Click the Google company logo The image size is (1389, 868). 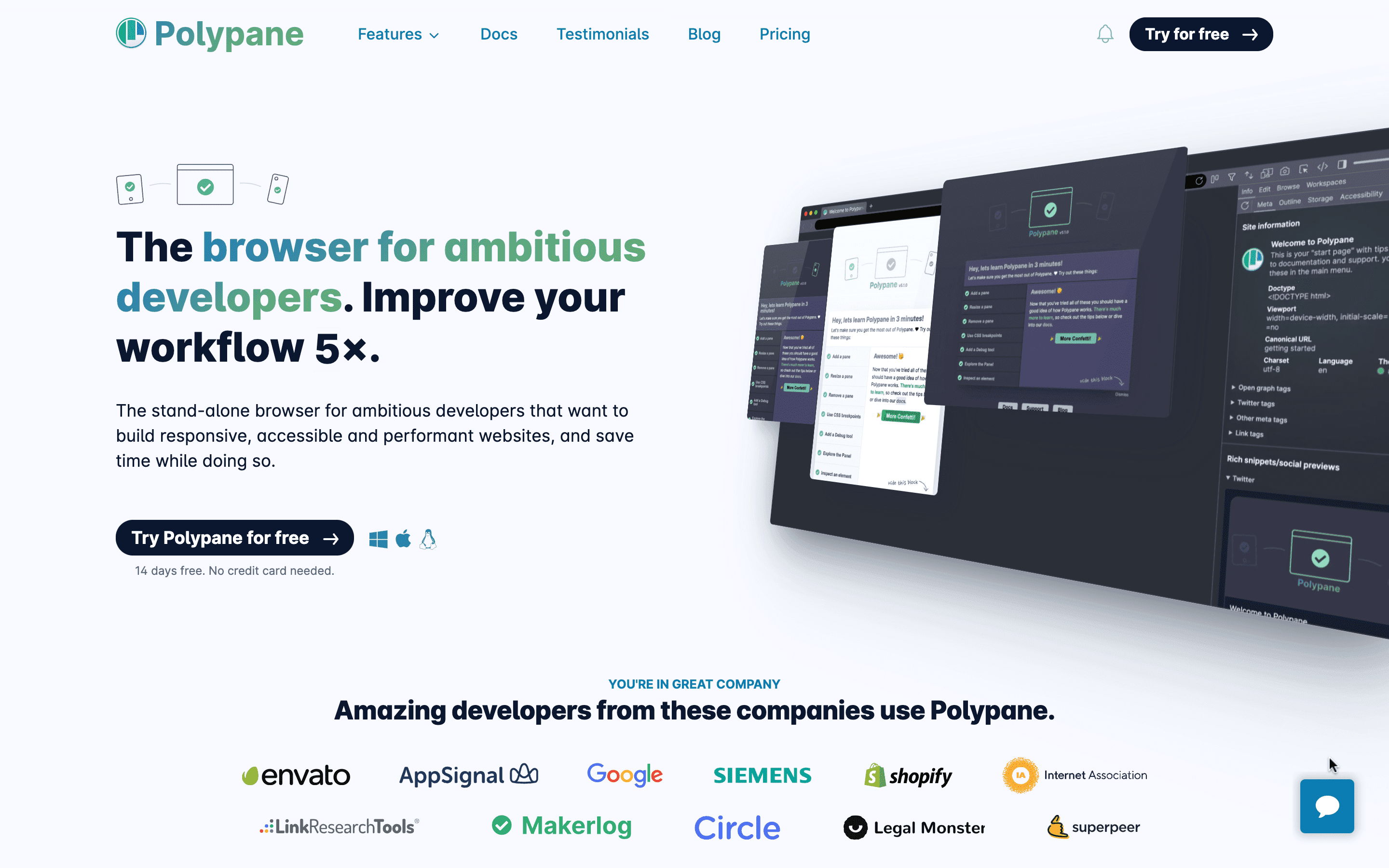(x=624, y=774)
